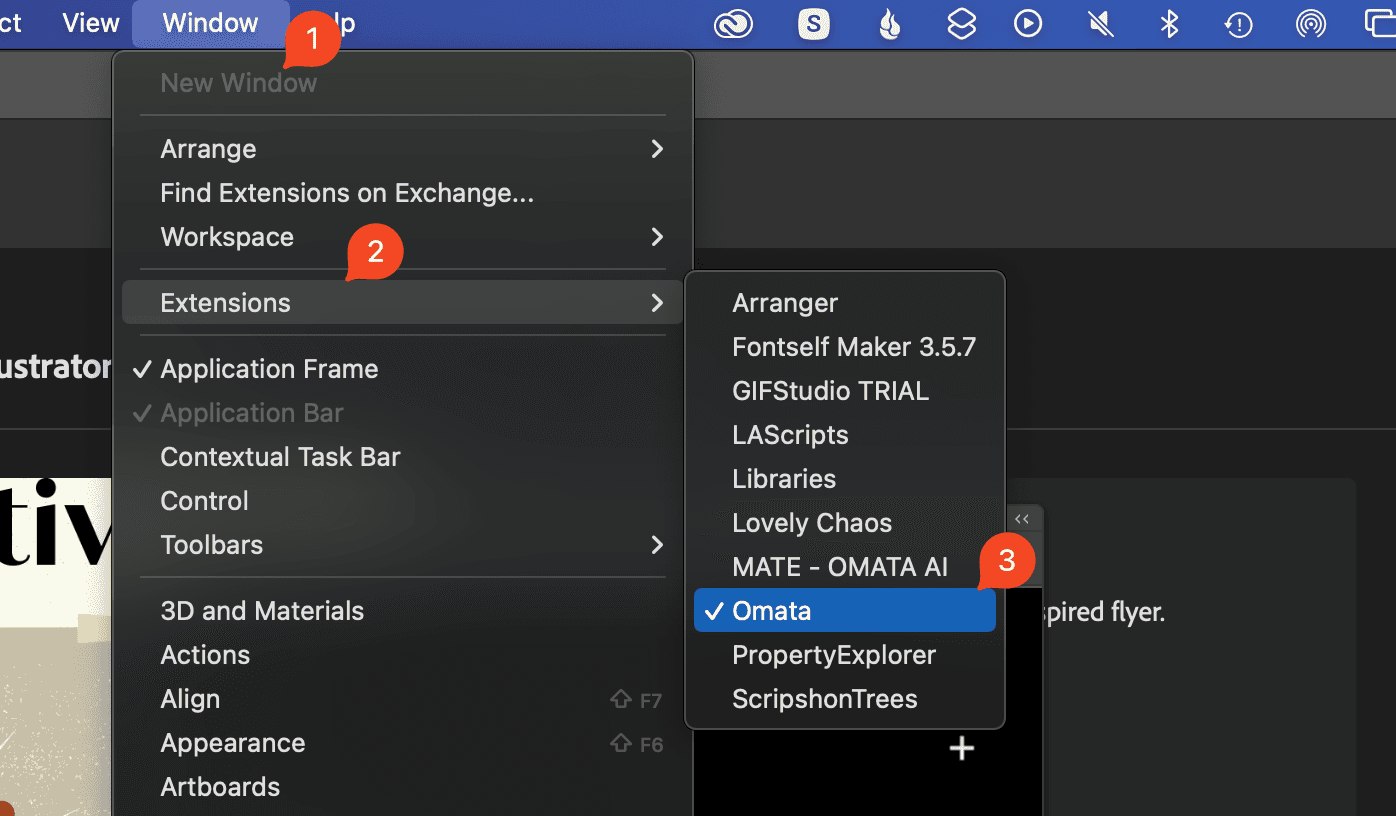Open MATE - OMATA AI extension

point(845,567)
